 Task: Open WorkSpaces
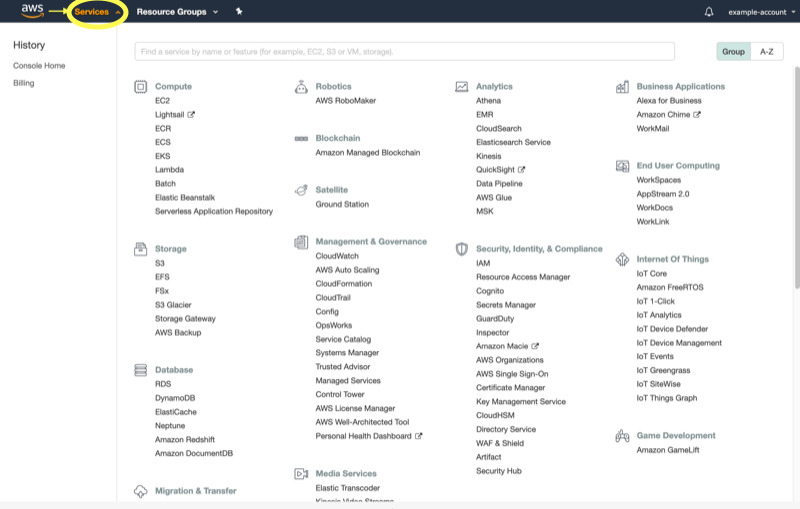(659, 180)
